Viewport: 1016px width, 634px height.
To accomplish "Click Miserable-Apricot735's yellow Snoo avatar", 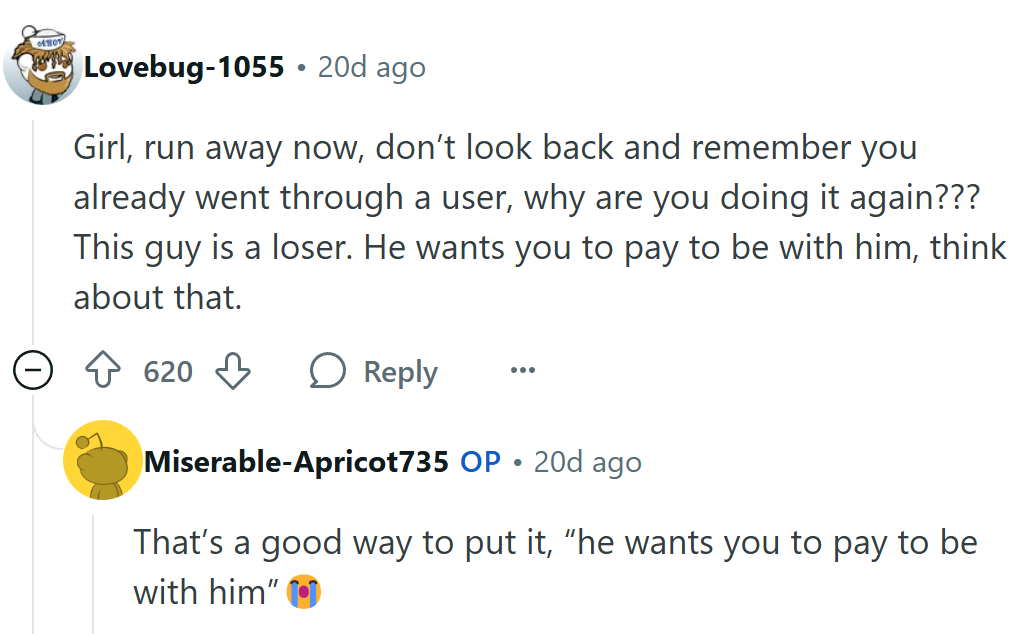I will [x=102, y=460].
